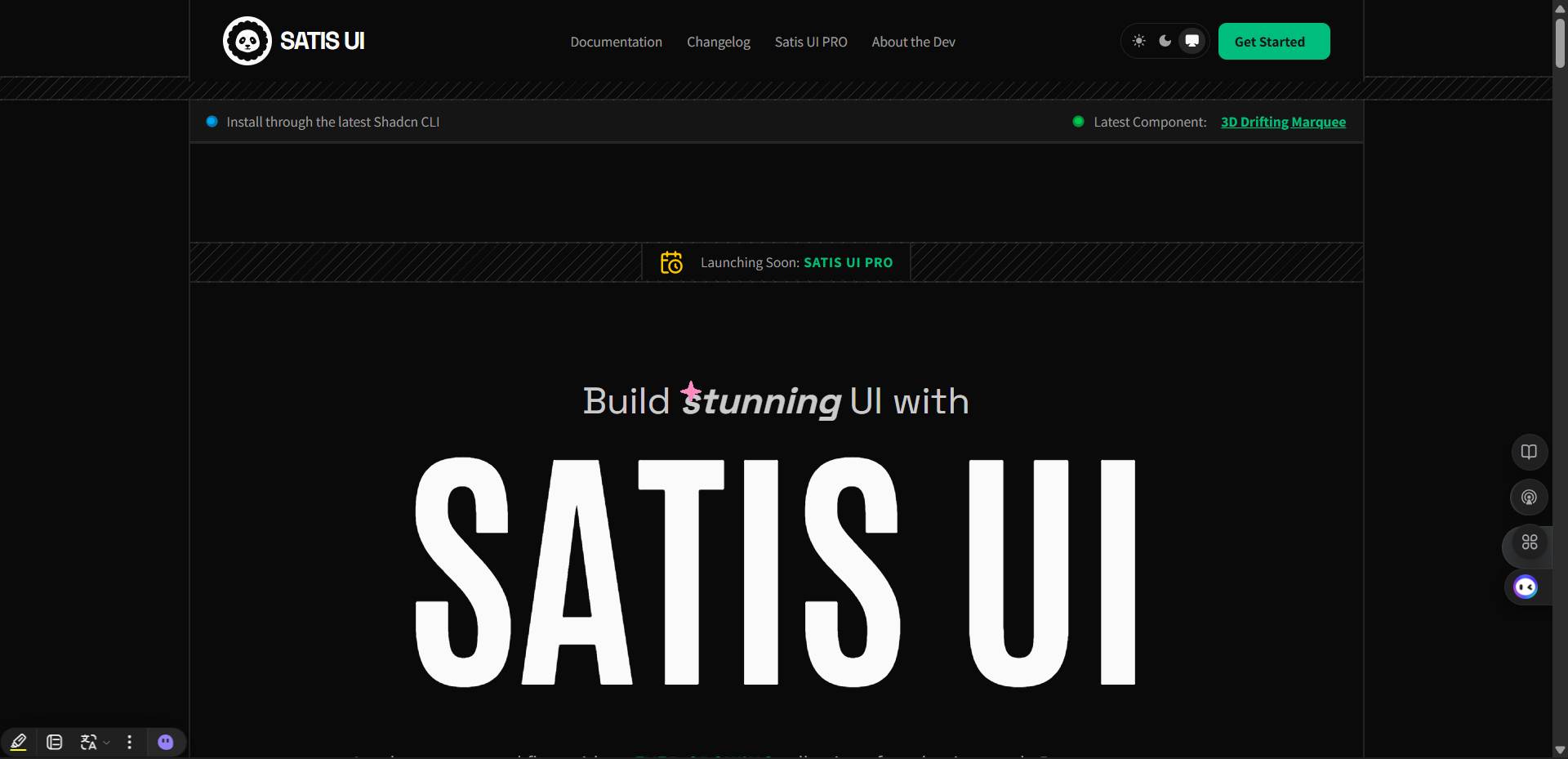
Task: Open the reading mode icon in bottom toolbar
Action: [55, 742]
